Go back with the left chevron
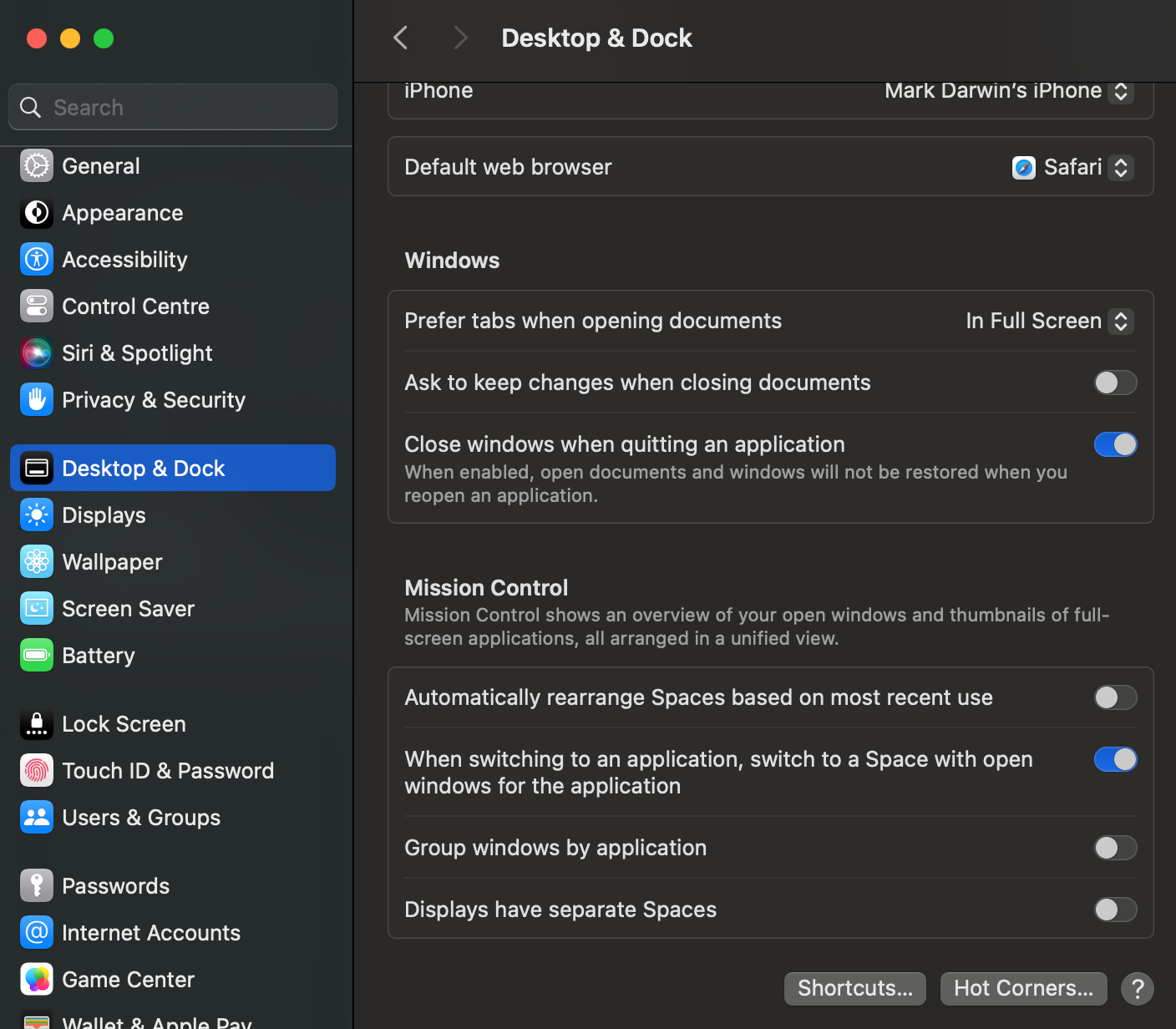 coord(401,38)
